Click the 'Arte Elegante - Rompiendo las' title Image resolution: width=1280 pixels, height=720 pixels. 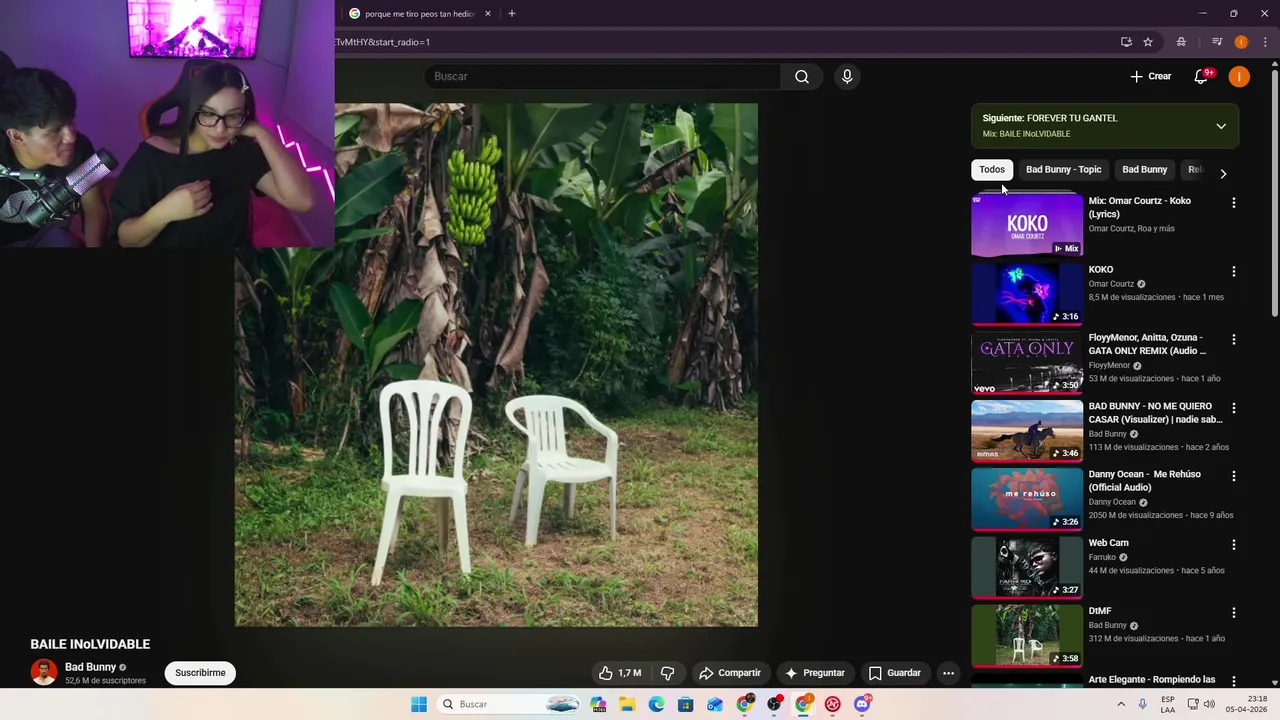[1152, 680]
